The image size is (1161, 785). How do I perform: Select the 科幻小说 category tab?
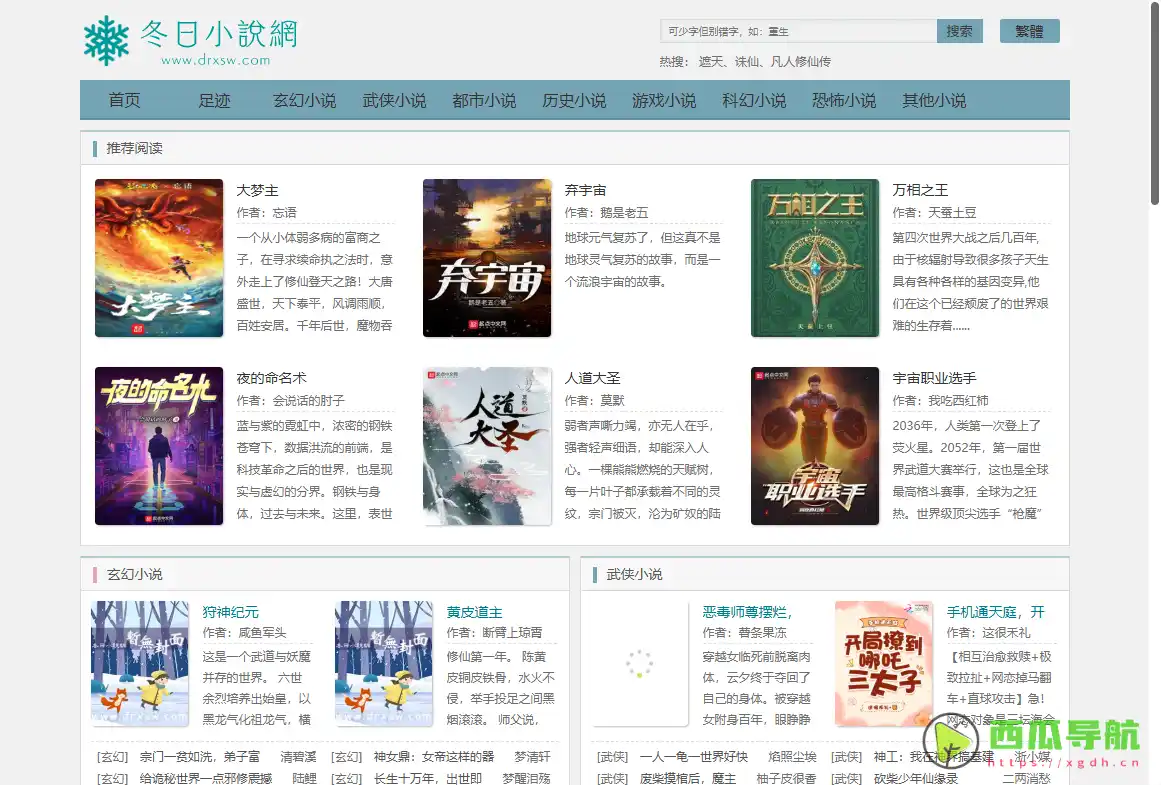click(x=753, y=100)
